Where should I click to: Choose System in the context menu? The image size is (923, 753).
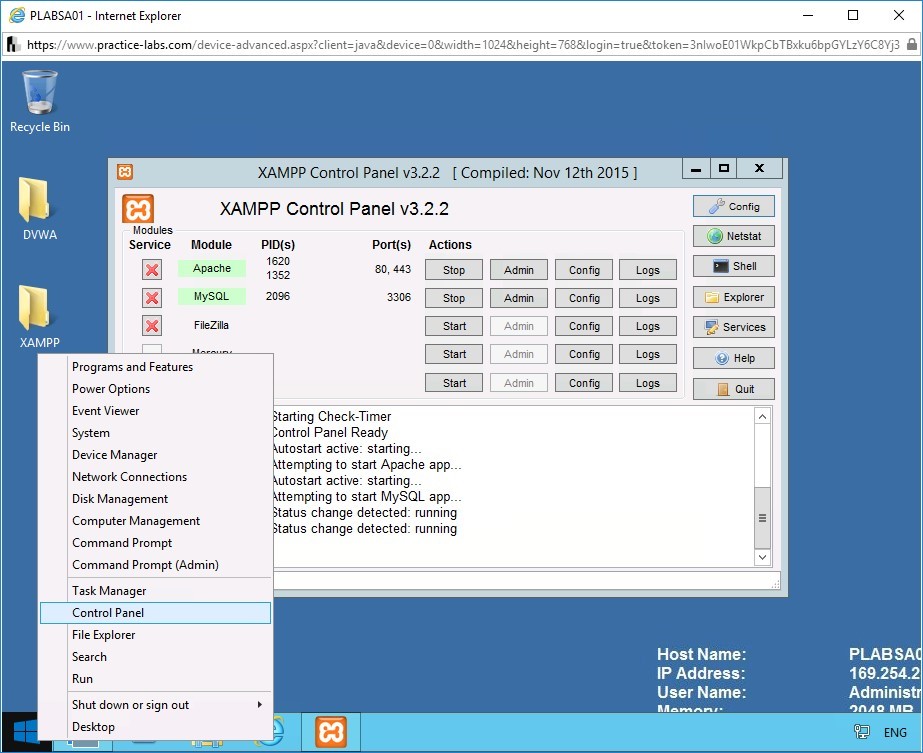point(155,433)
